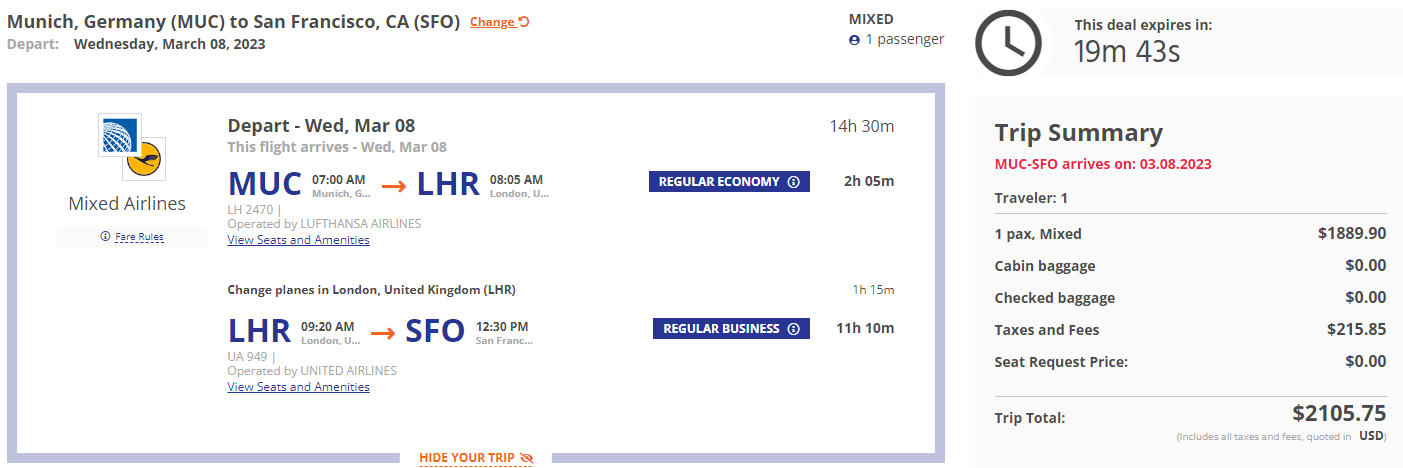Click the Regular Economy fare badge
The image size is (1403, 468).
pos(729,182)
